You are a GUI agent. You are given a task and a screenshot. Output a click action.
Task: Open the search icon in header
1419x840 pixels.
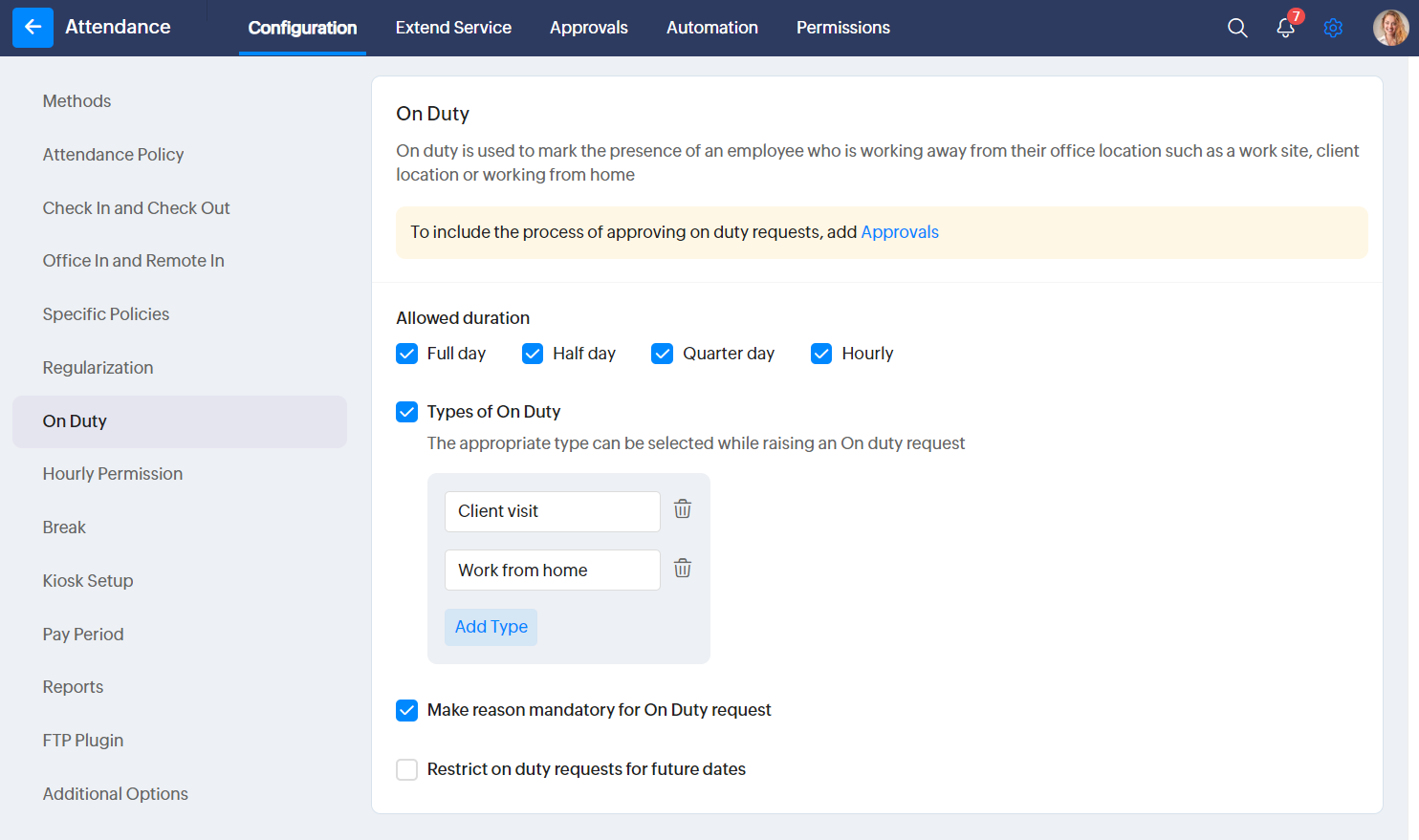pos(1237,28)
